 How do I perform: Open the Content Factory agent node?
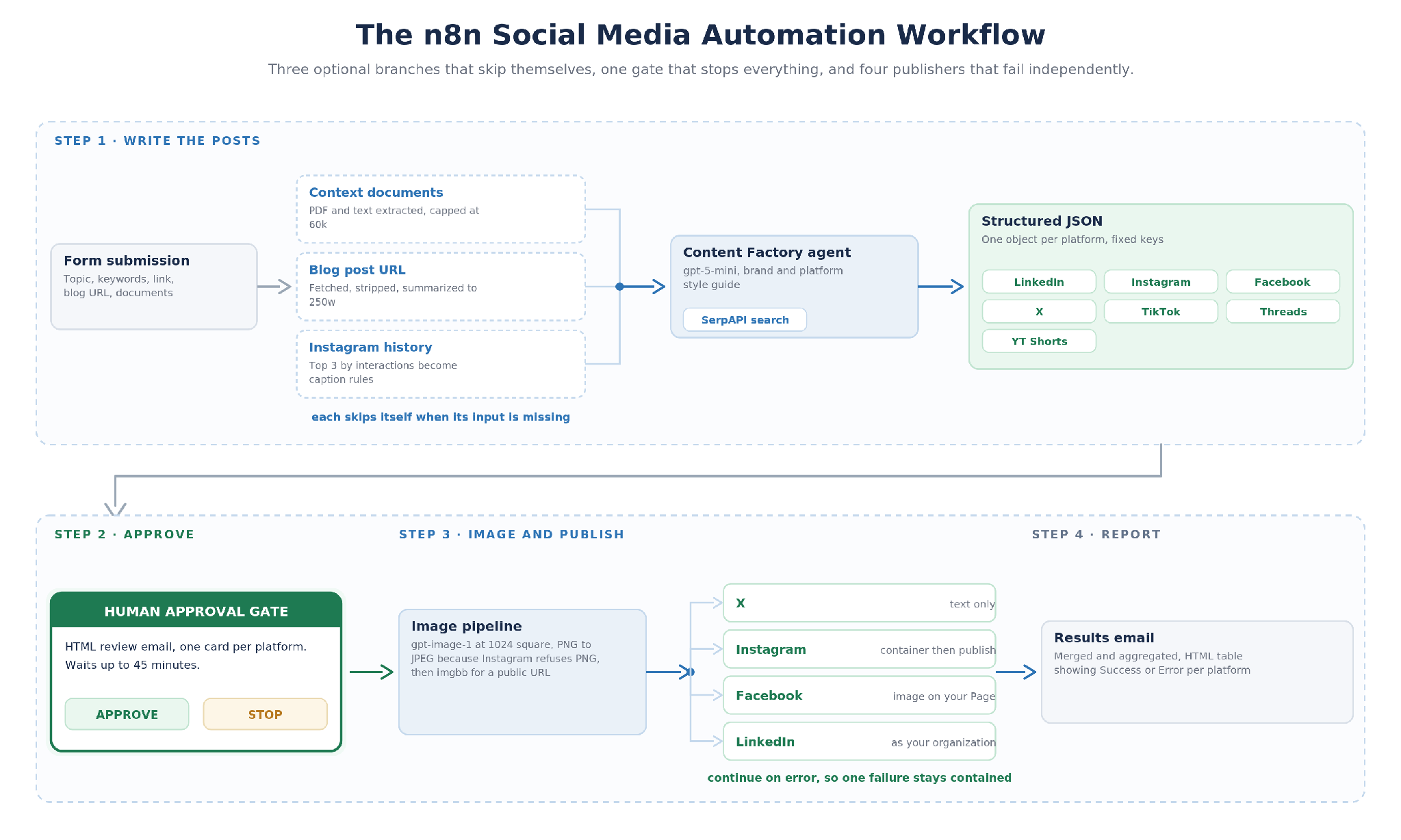click(x=794, y=287)
